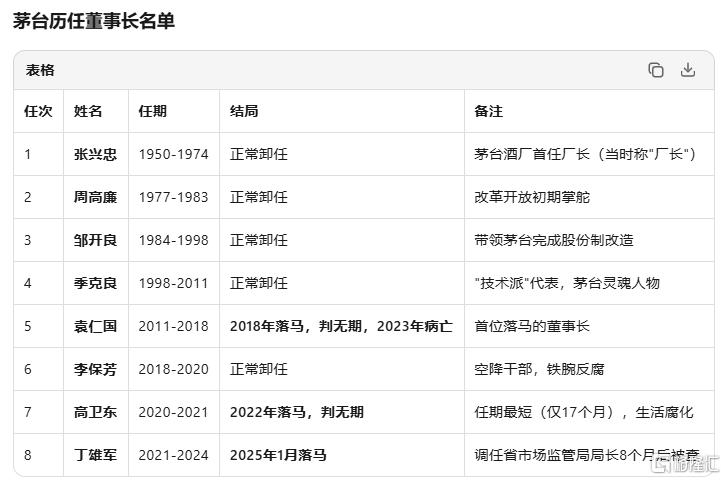Click the name 丁雄军 in last row

[95, 455]
